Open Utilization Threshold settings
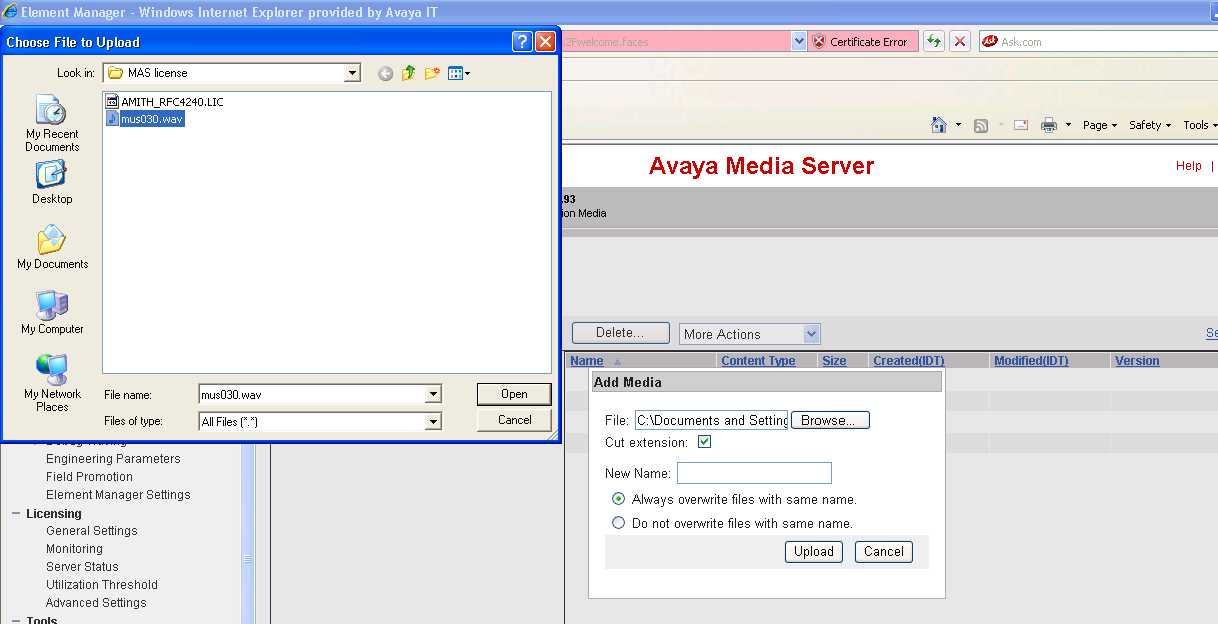This screenshot has width=1218, height=624. click(102, 585)
